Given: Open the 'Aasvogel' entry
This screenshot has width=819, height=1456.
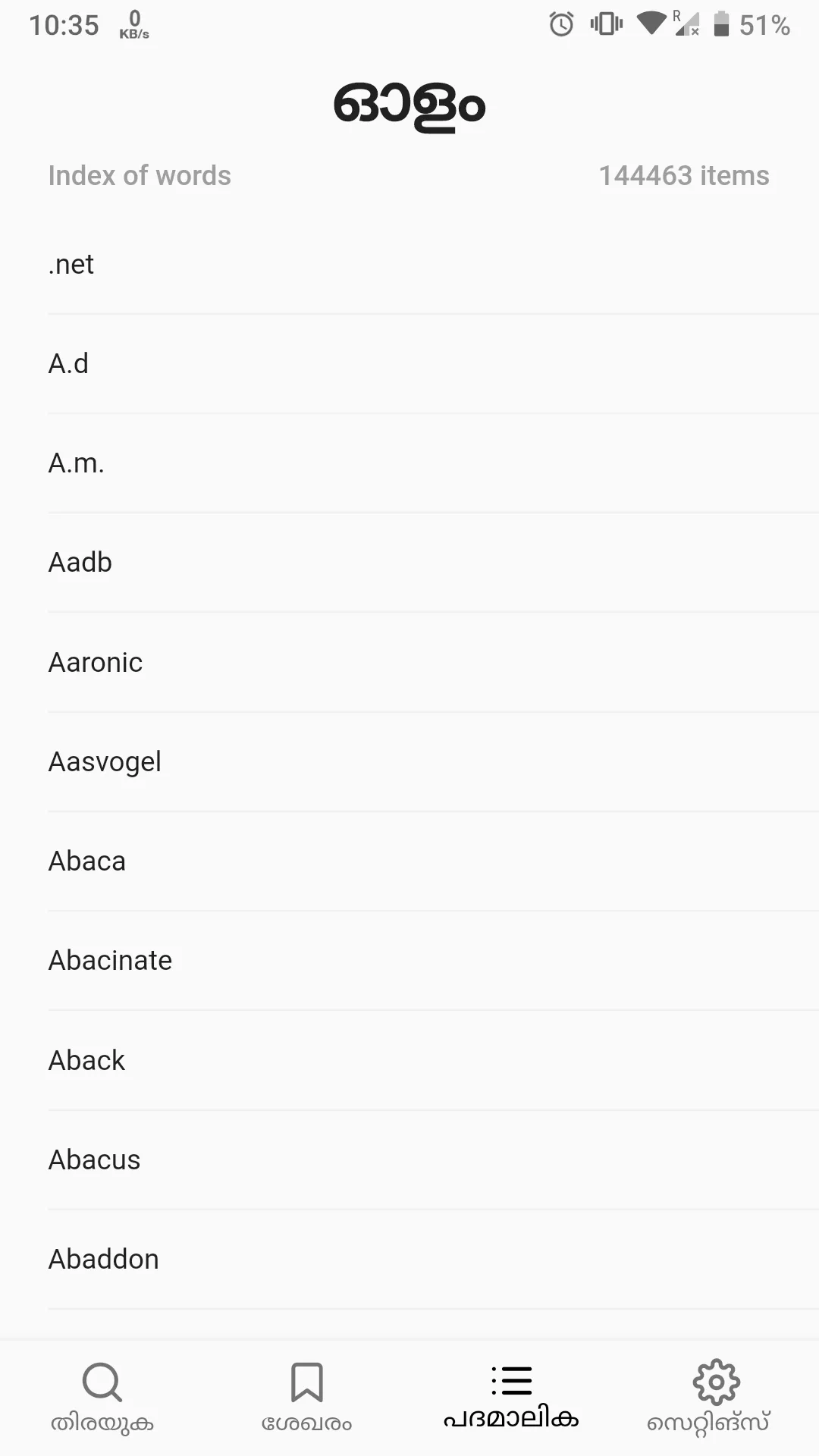Looking at the screenshot, I should click(105, 762).
